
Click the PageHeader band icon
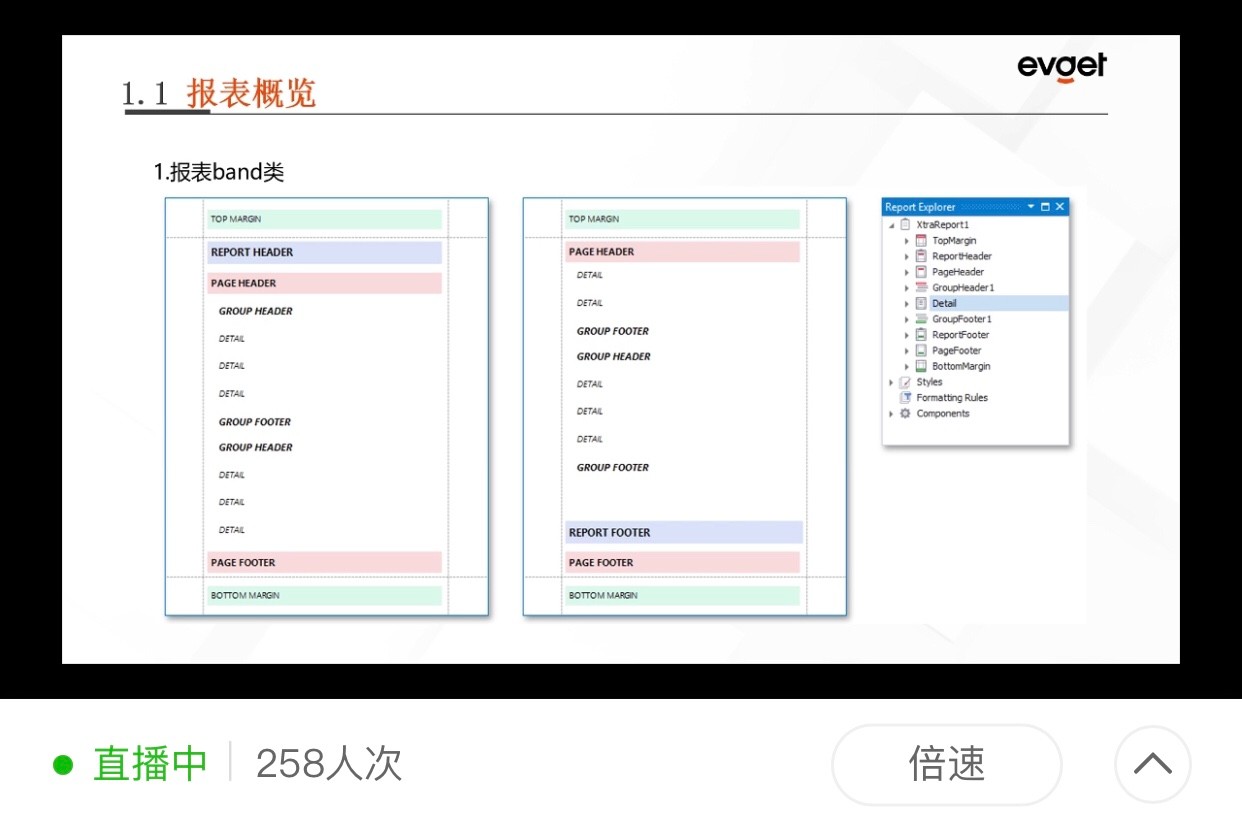(x=921, y=272)
